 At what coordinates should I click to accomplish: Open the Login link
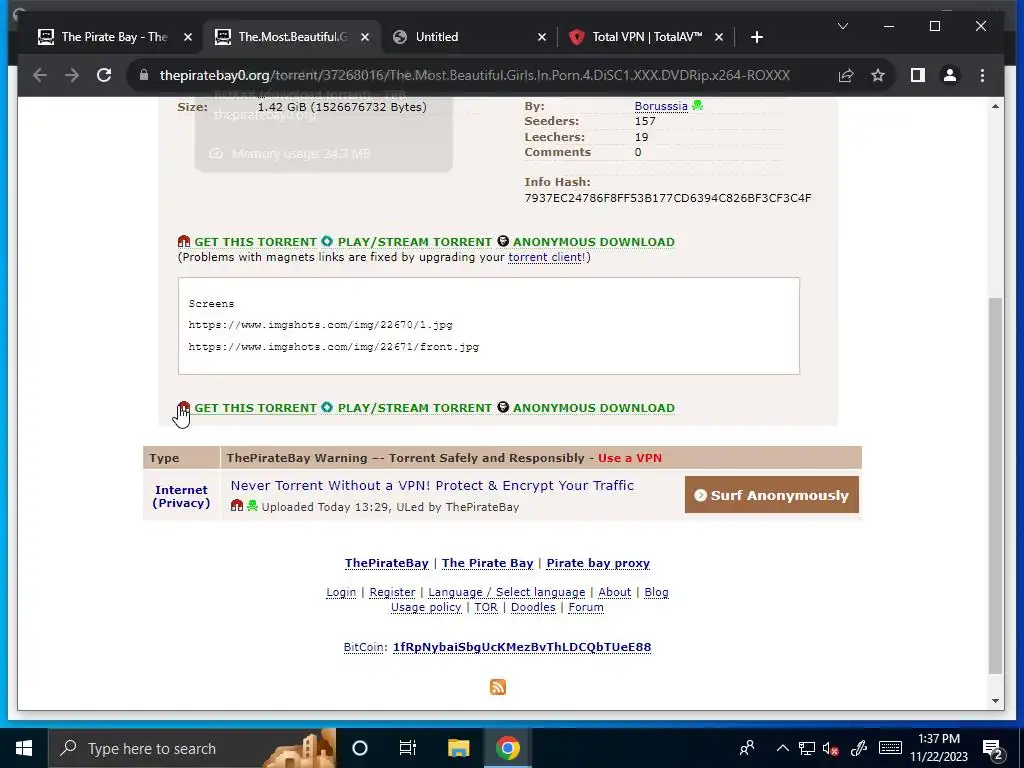(x=341, y=592)
